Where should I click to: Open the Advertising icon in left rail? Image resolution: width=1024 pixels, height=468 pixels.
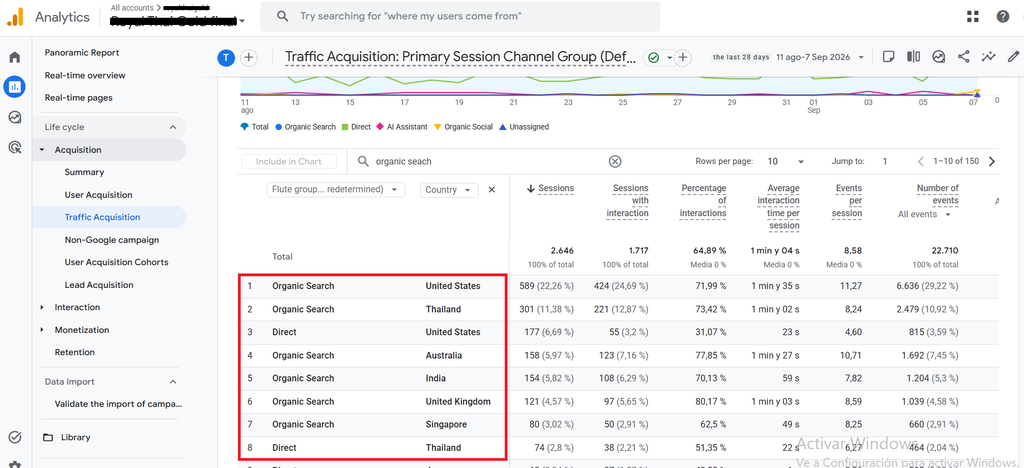coord(14,147)
